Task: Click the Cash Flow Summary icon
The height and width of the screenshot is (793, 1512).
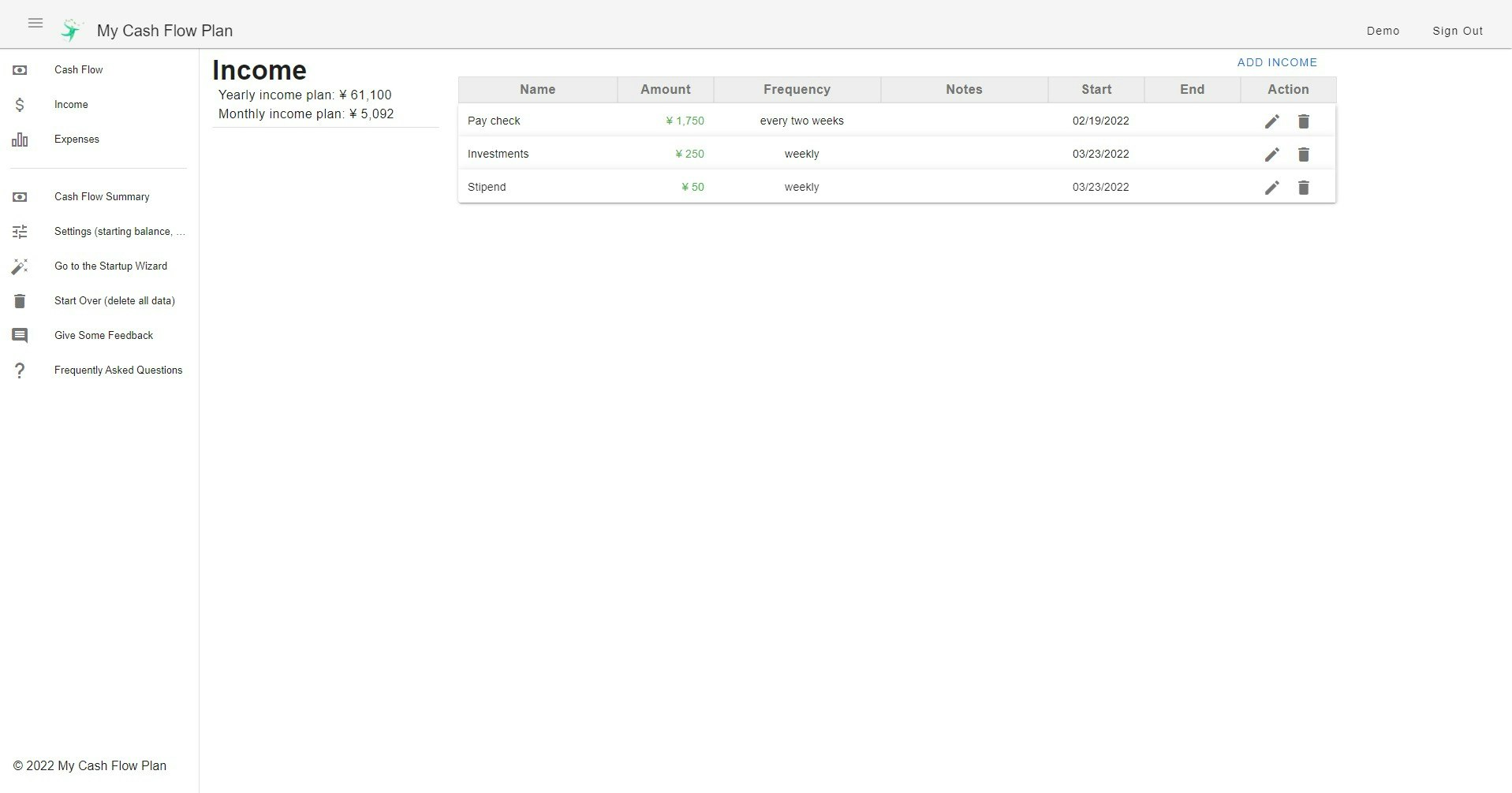Action: tap(20, 196)
